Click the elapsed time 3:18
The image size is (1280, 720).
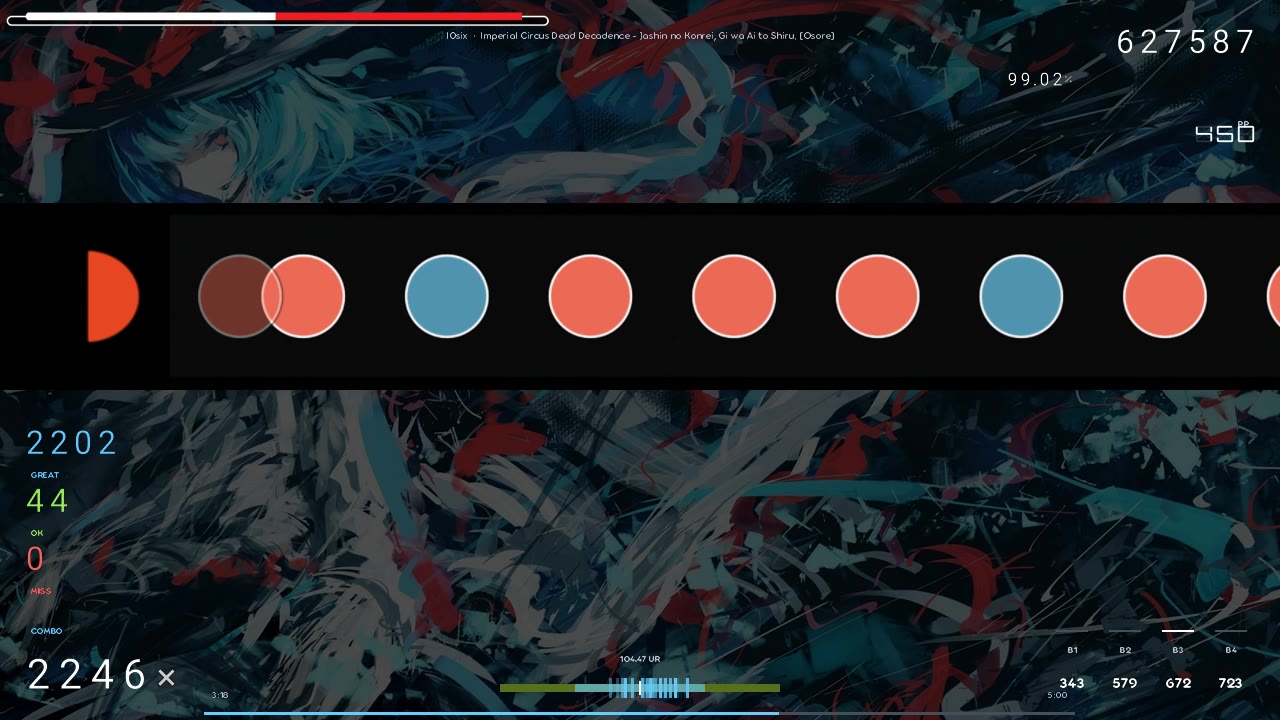point(220,695)
